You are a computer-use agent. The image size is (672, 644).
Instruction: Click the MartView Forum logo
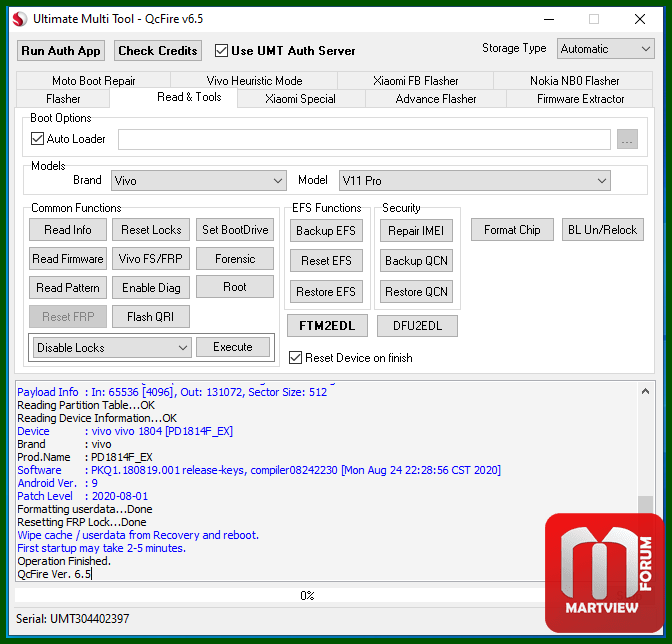click(603, 573)
